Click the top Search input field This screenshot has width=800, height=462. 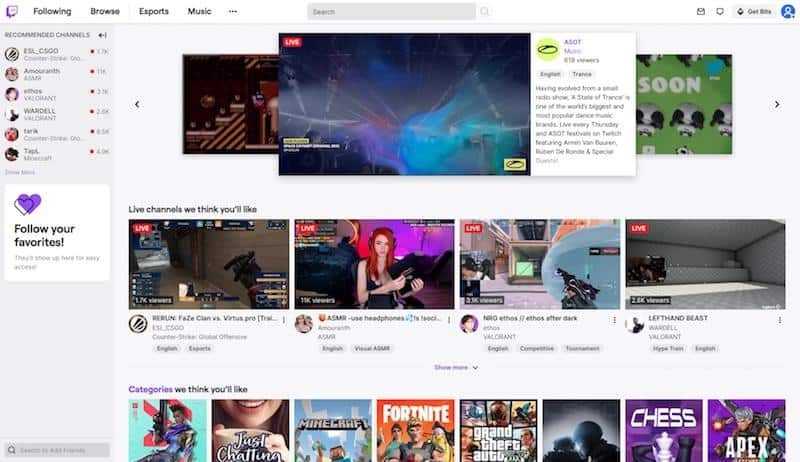[x=391, y=11]
